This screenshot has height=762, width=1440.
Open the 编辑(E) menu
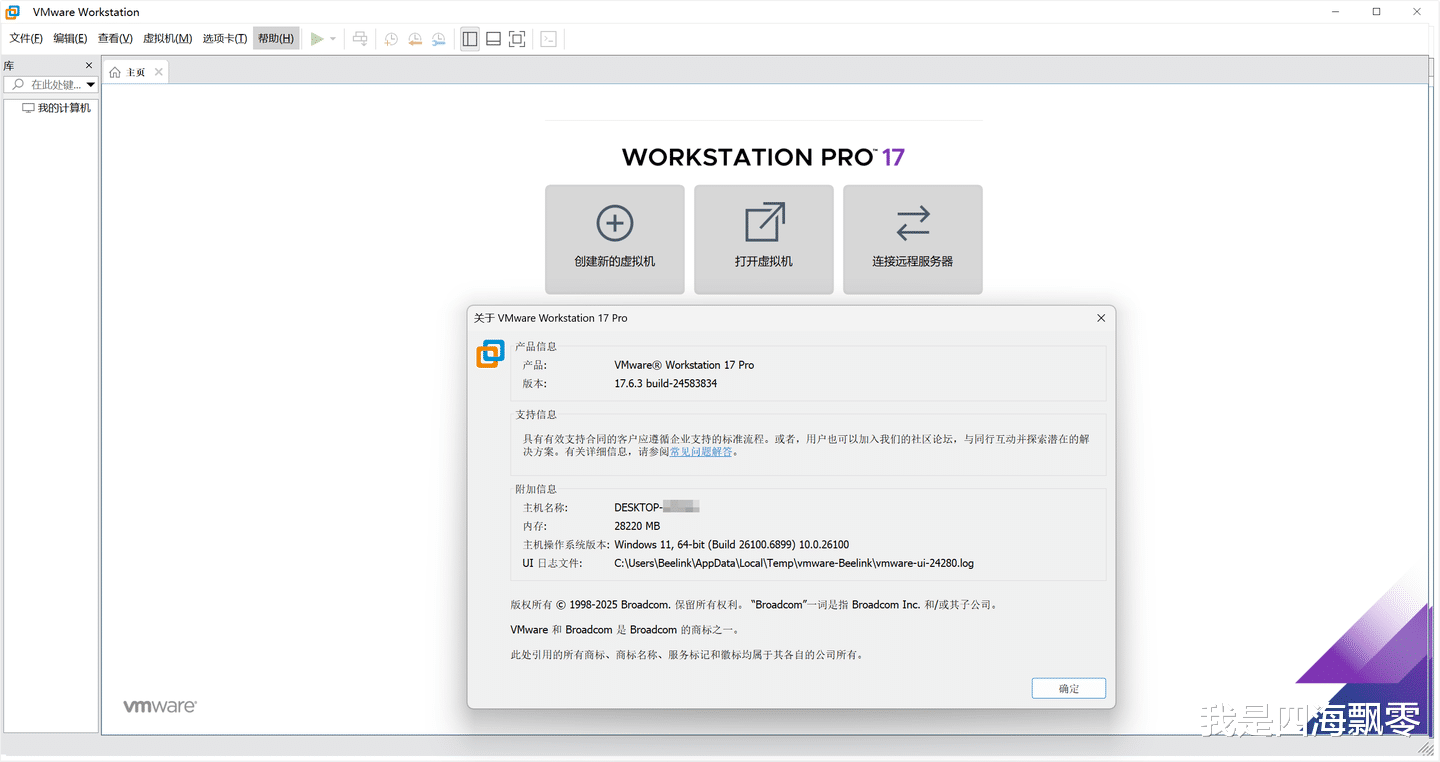70,39
